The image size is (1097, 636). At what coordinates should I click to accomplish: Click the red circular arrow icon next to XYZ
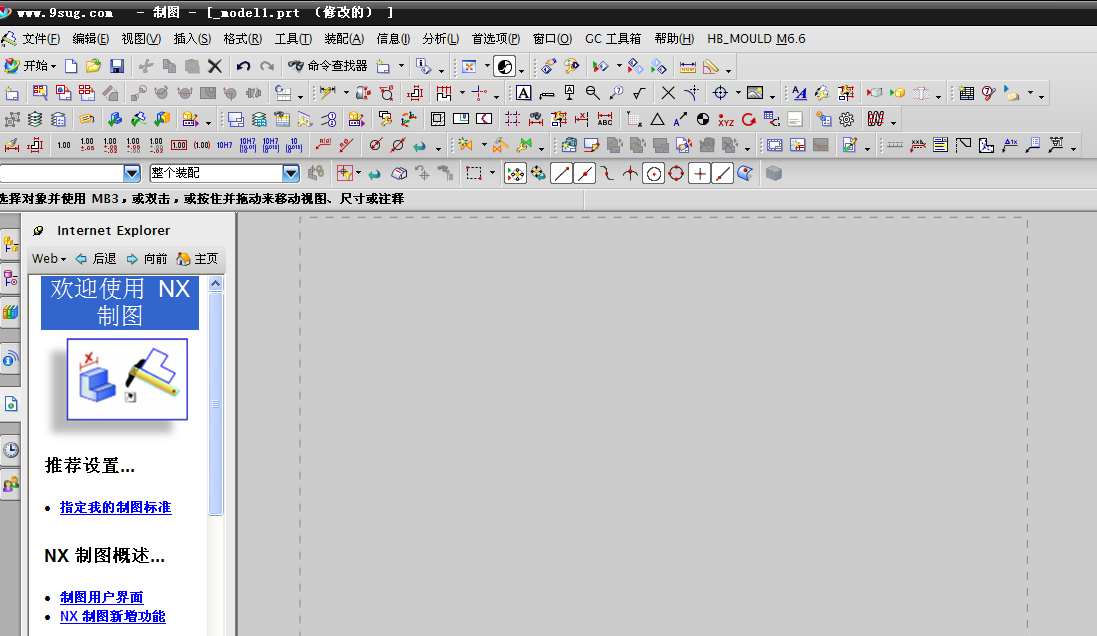(749, 120)
